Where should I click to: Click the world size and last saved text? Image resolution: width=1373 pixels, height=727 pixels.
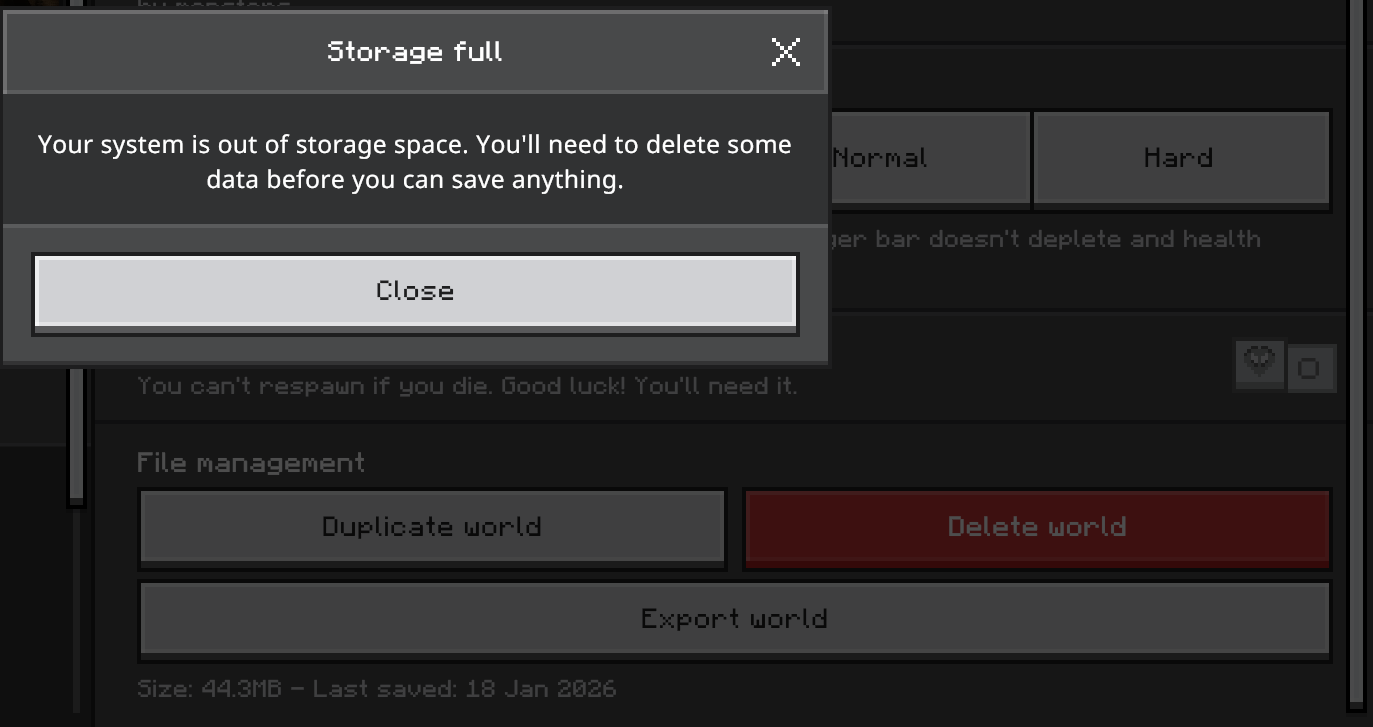(376, 689)
